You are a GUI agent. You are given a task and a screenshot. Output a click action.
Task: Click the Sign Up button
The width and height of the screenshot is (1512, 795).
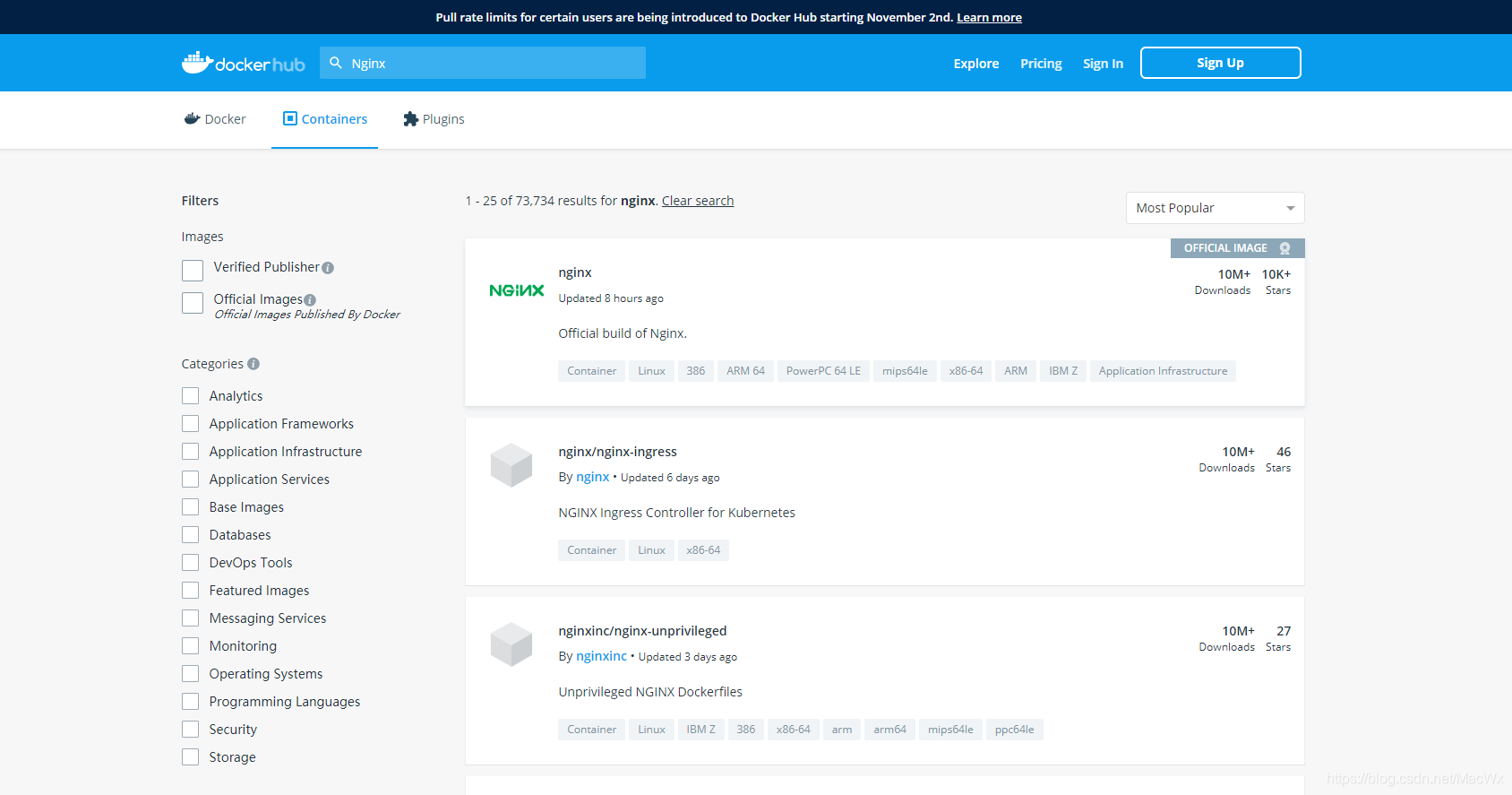[1221, 63]
